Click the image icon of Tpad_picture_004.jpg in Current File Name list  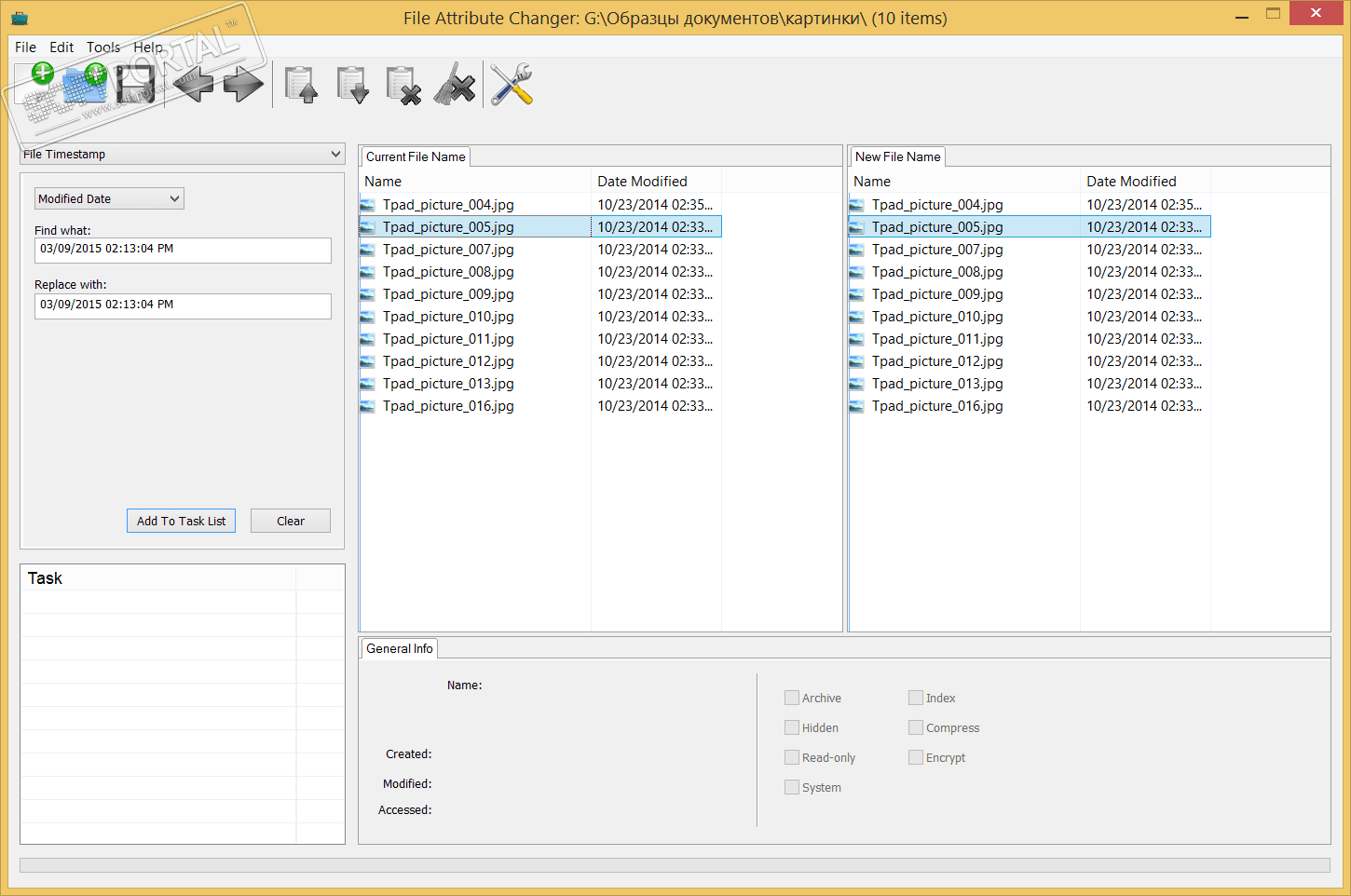pyautogui.click(x=368, y=205)
